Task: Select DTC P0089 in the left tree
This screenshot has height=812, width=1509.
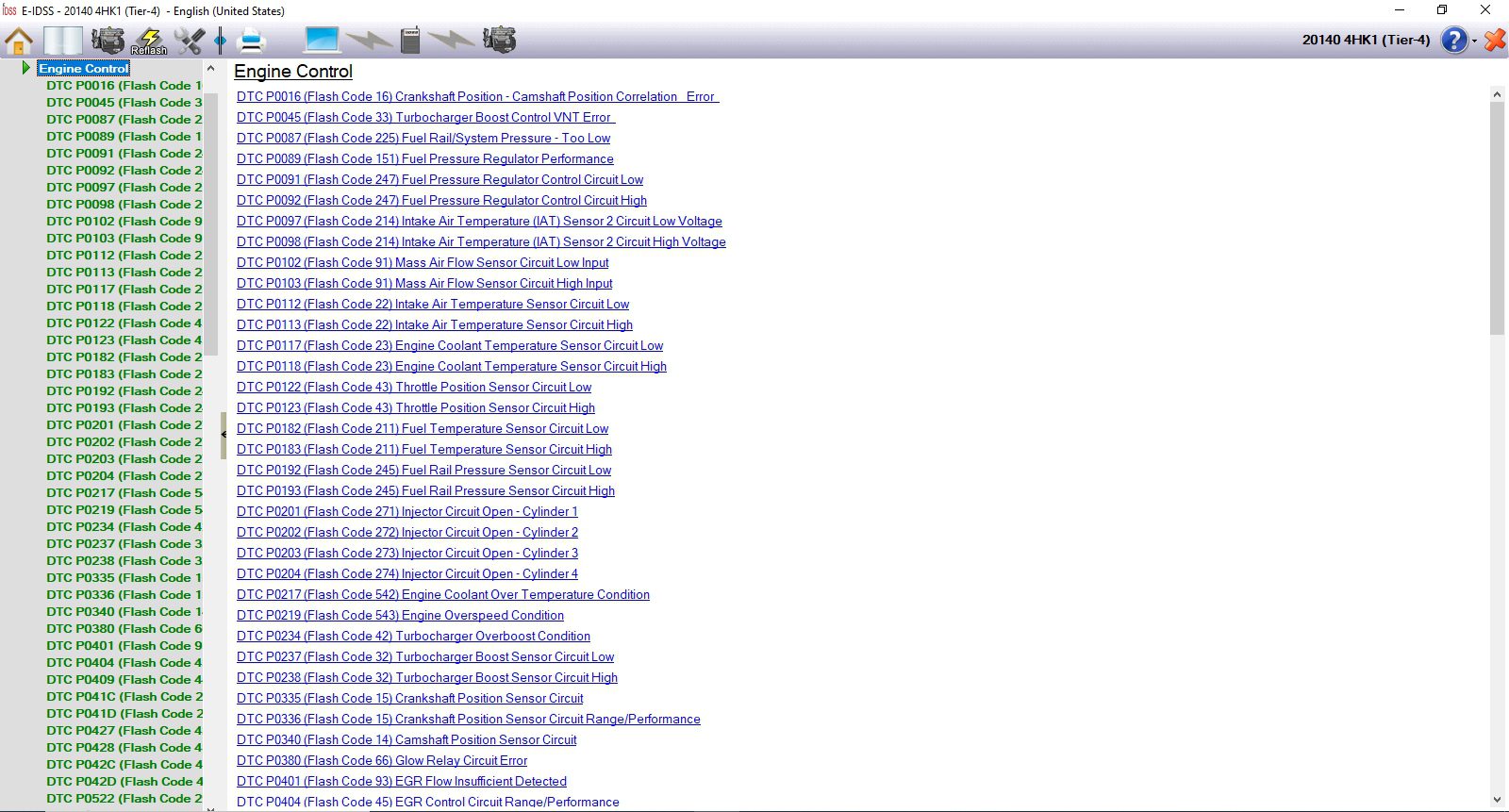Action: (124, 136)
